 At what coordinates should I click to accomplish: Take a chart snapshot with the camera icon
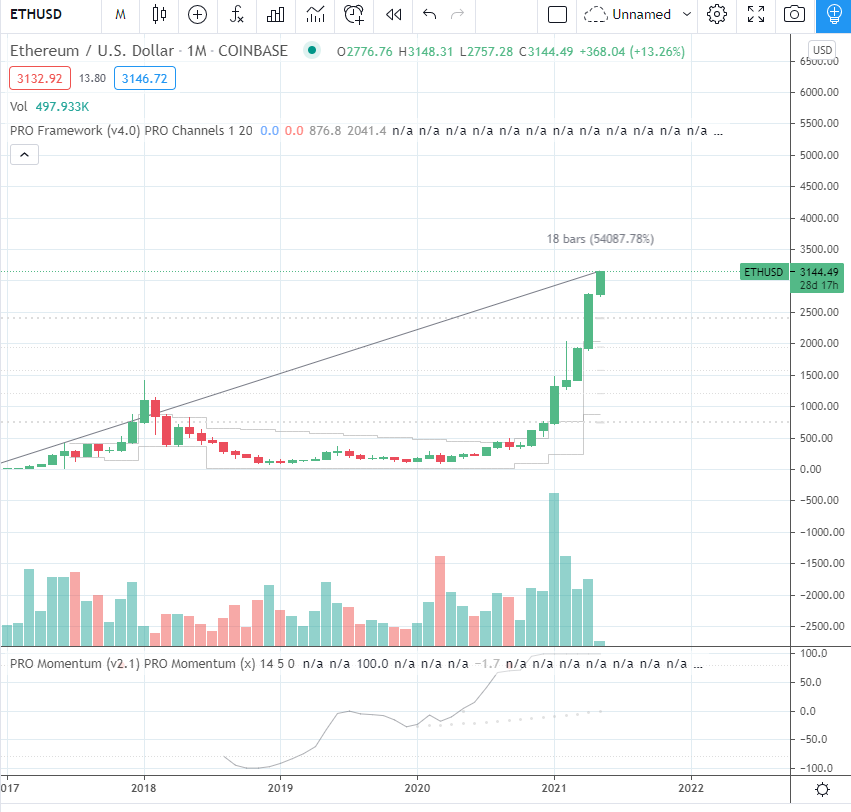pos(794,14)
